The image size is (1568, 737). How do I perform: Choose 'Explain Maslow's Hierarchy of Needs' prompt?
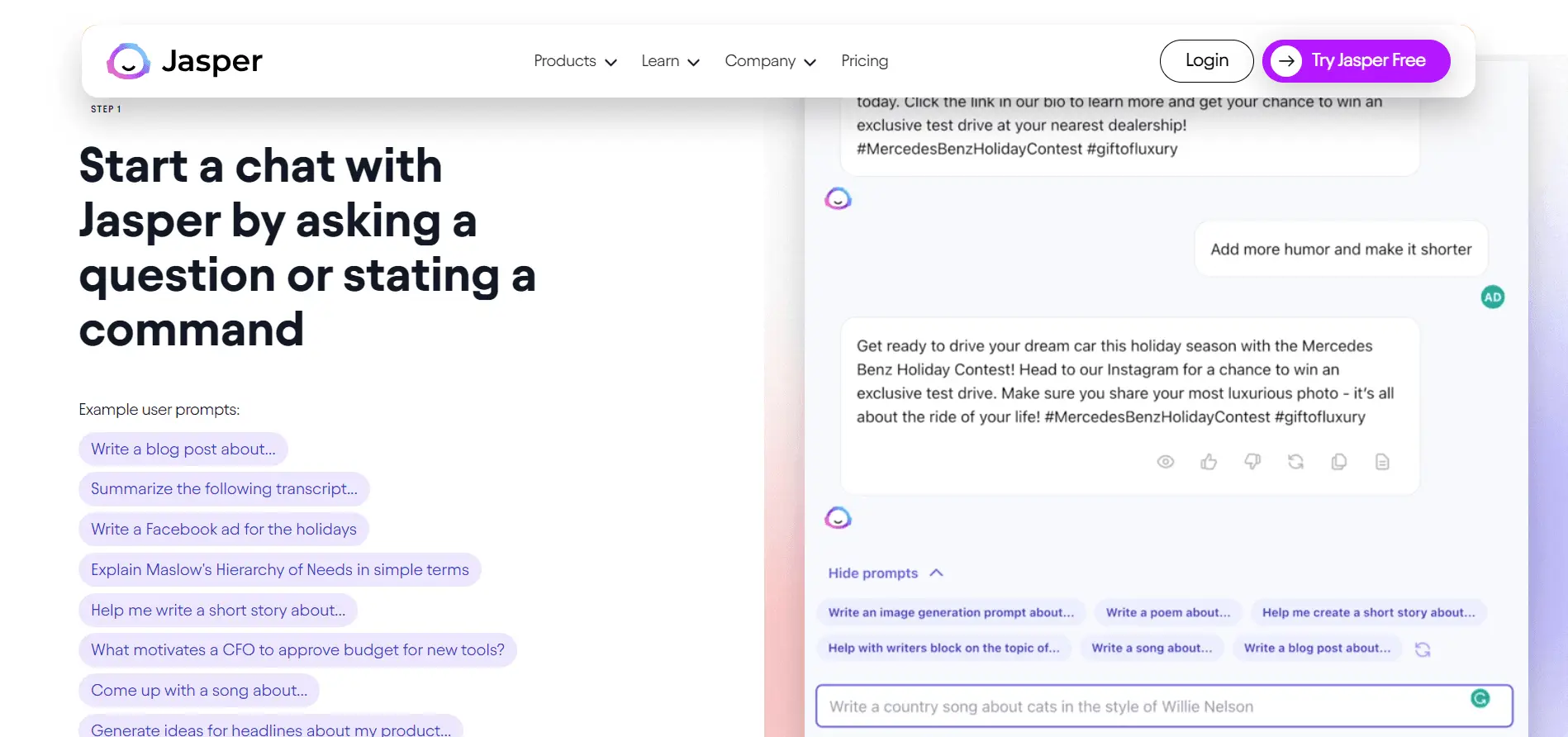[280, 569]
